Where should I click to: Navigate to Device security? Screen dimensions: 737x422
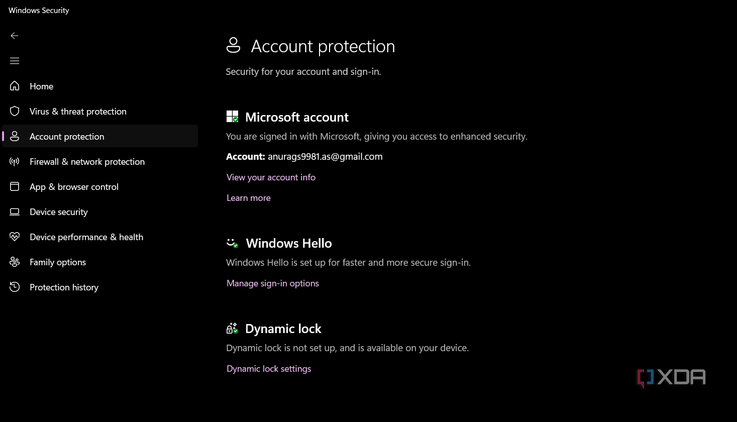click(100, 212)
